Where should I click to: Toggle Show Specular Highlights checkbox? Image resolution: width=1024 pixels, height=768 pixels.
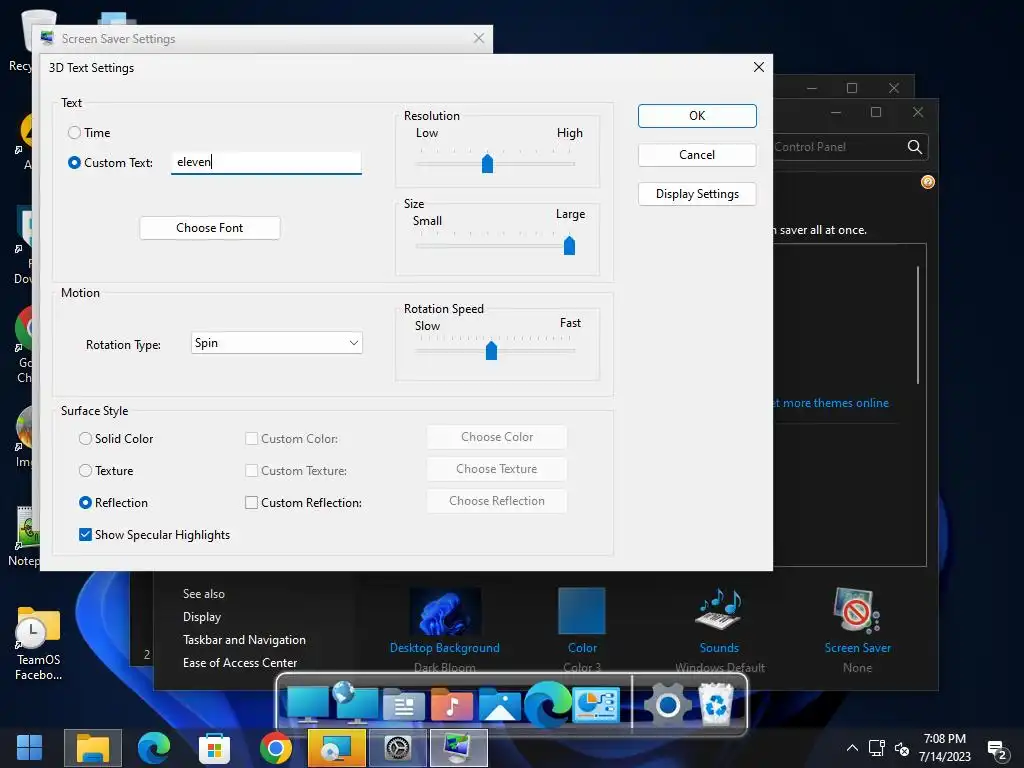click(85, 535)
